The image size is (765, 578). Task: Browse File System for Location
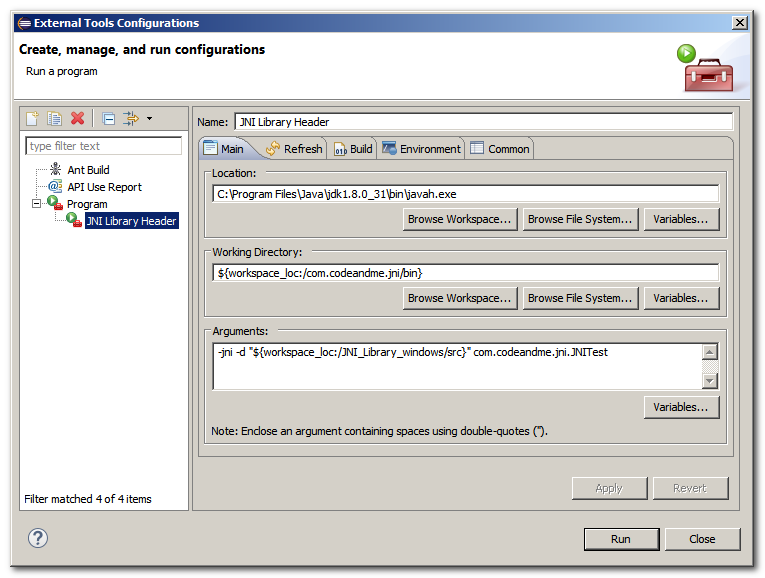point(580,219)
